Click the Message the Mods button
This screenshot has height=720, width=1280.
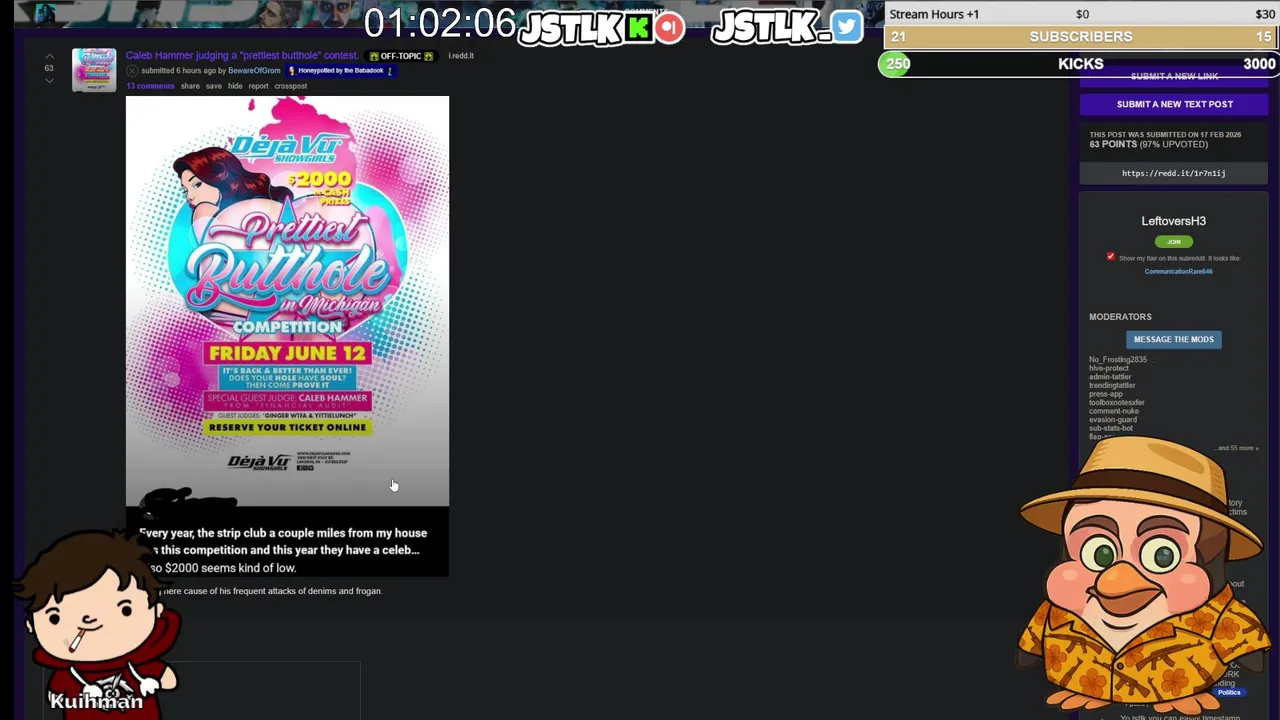1173,339
